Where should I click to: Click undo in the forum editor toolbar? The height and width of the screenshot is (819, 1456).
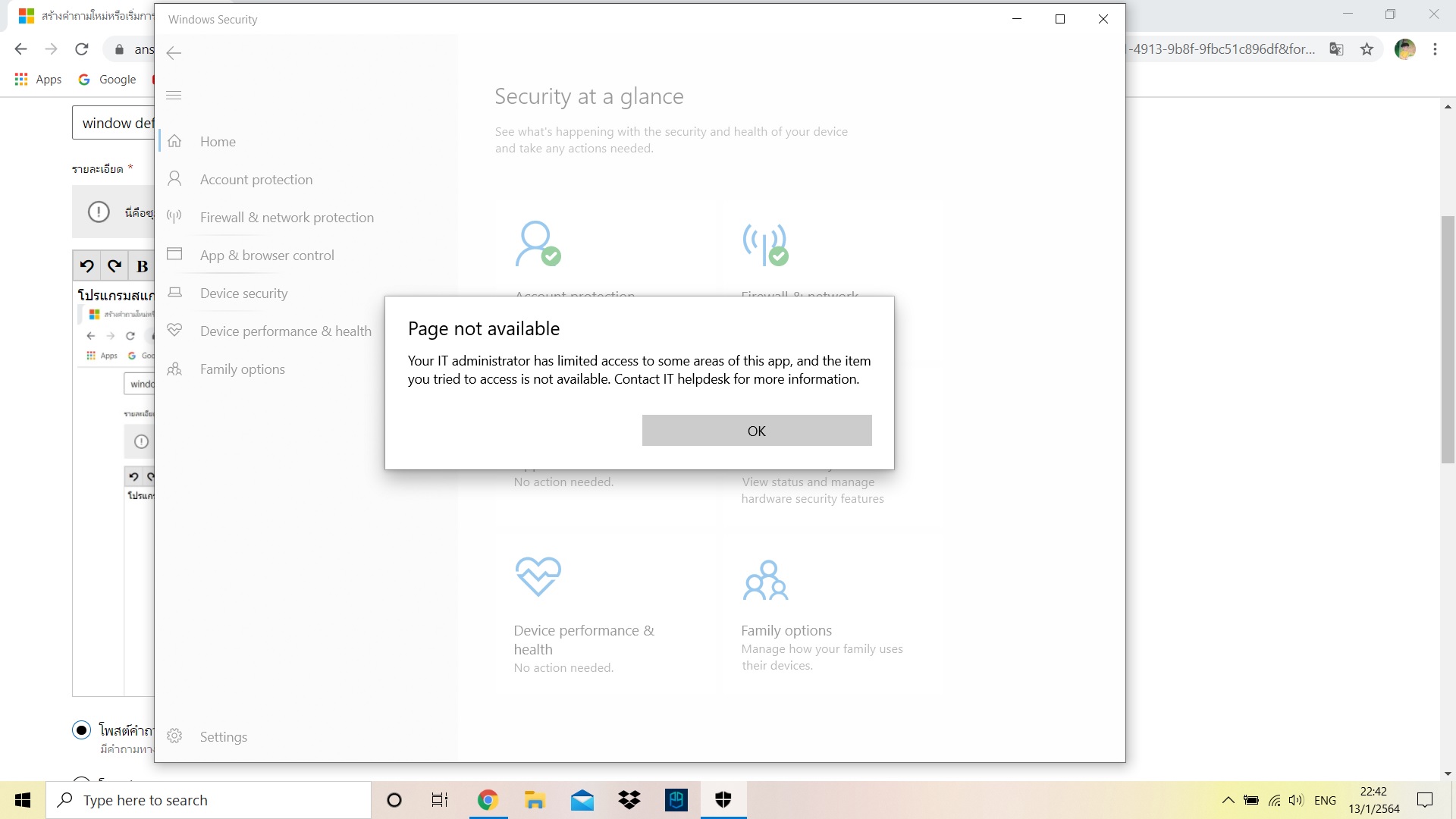coord(87,265)
